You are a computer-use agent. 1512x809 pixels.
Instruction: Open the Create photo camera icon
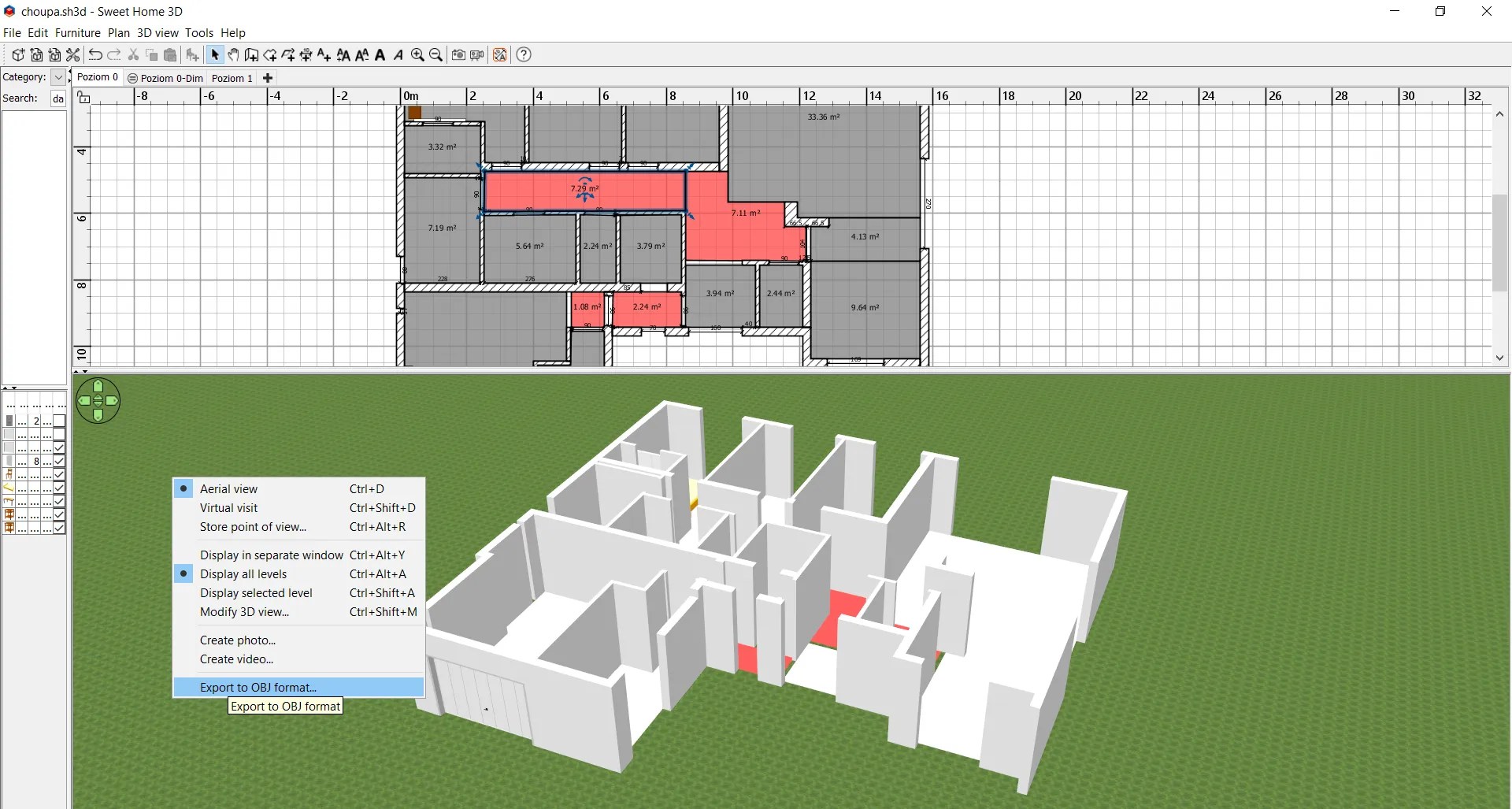point(458,54)
